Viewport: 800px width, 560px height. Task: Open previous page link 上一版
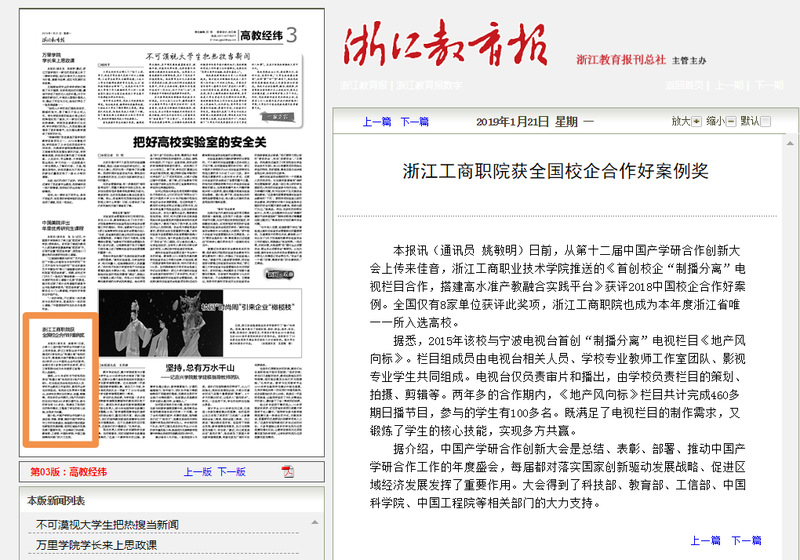pos(197,472)
